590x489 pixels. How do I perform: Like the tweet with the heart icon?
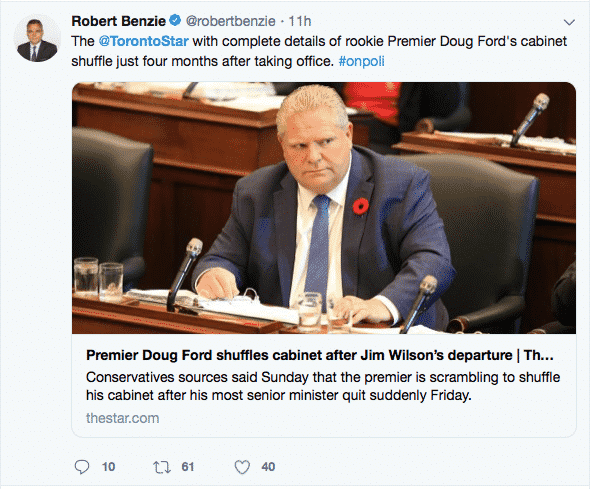[242, 467]
